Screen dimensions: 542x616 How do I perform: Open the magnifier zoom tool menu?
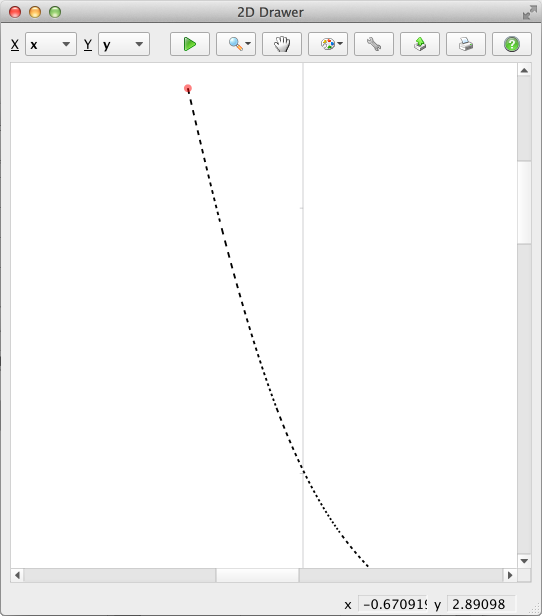coord(236,44)
